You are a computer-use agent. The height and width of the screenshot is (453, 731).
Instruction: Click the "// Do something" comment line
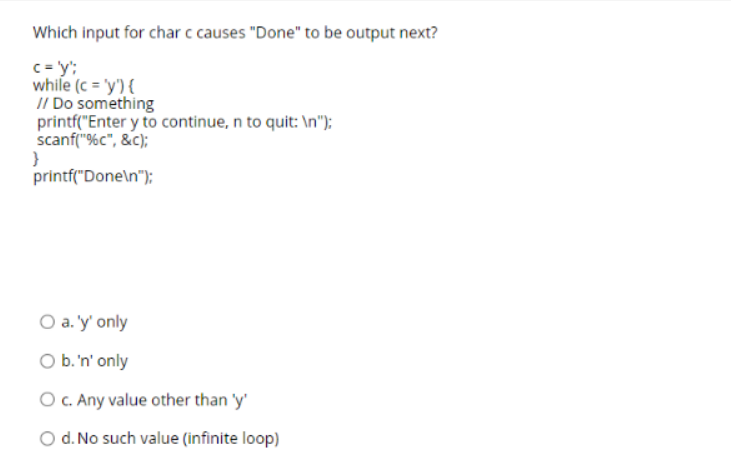click(x=95, y=103)
